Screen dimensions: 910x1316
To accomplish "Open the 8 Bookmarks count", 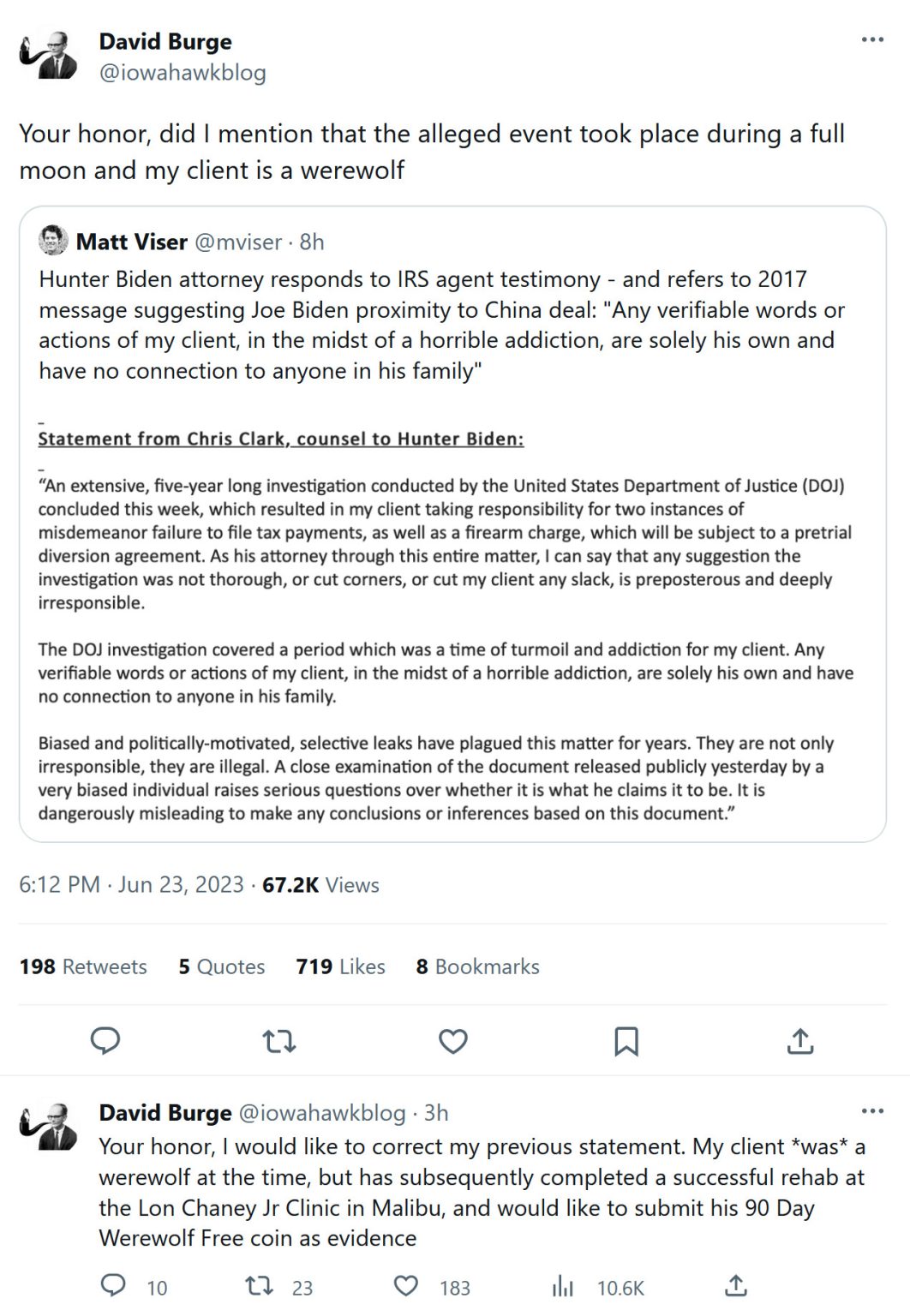I will click(477, 966).
